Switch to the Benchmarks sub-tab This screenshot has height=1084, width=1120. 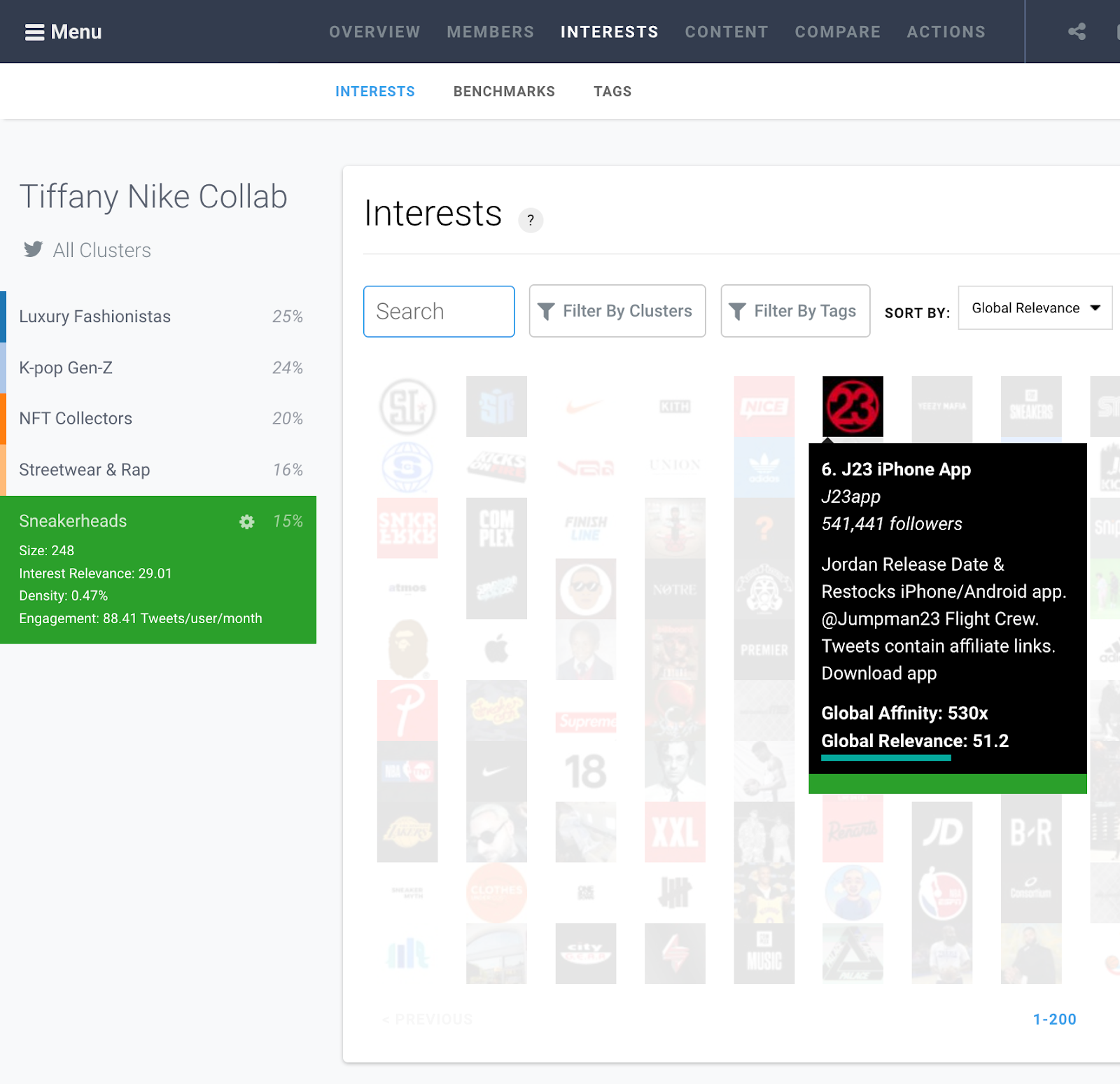[x=504, y=92]
